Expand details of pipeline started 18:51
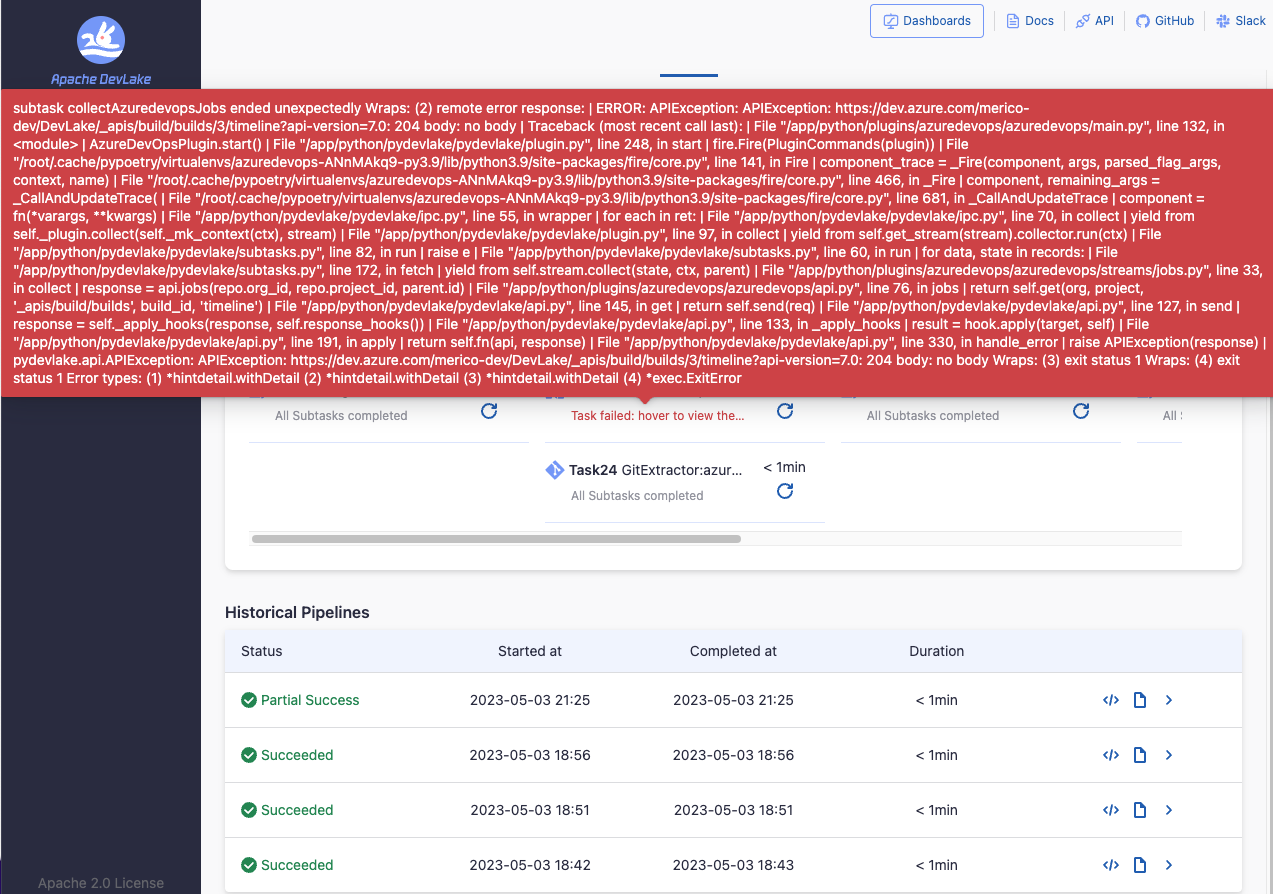Image resolution: width=1273 pixels, height=894 pixels. click(x=1169, y=810)
